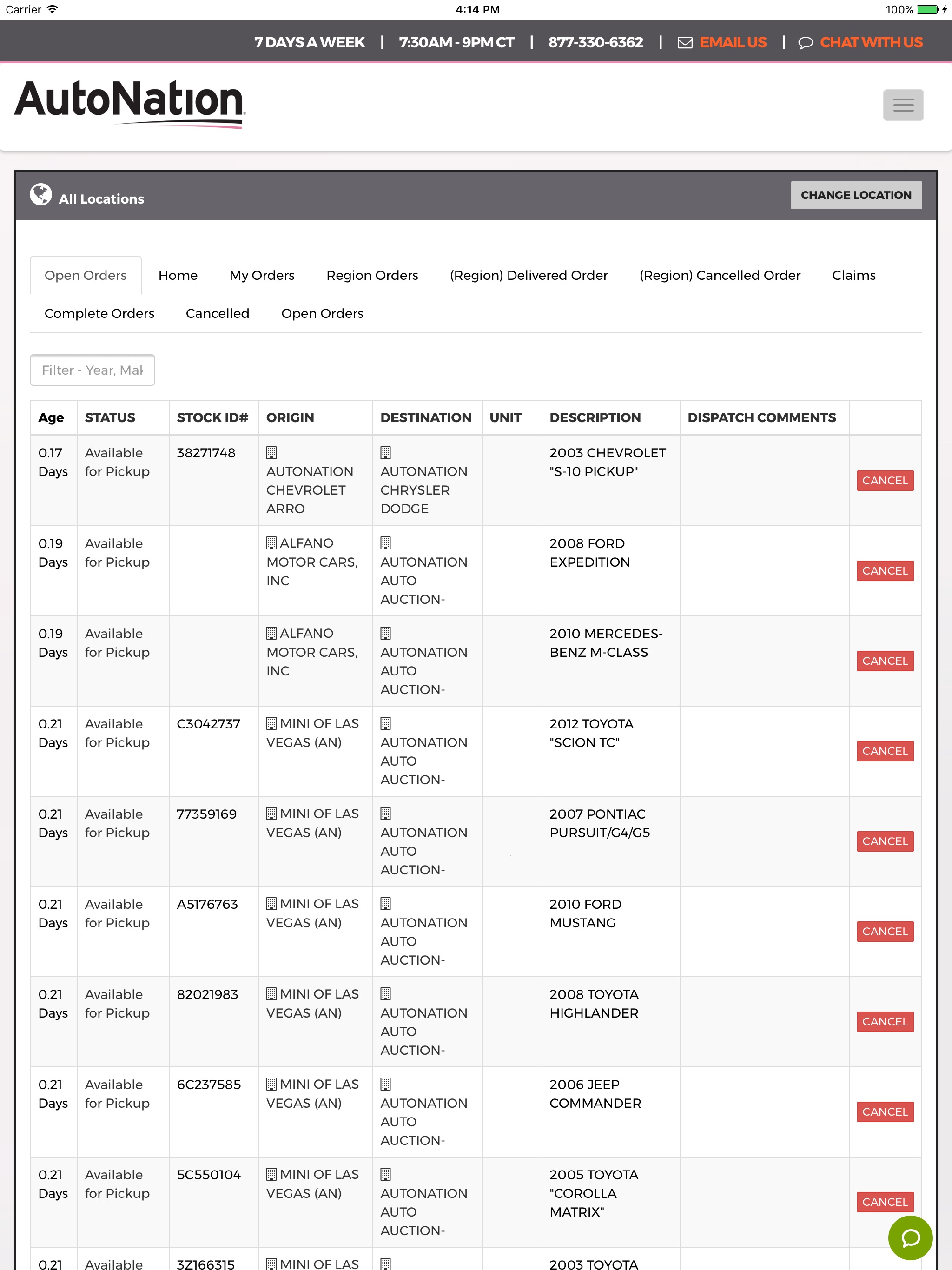Click origin building icon for 2010 Mercedes-Benz M-Class

click(x=271, y=633)
